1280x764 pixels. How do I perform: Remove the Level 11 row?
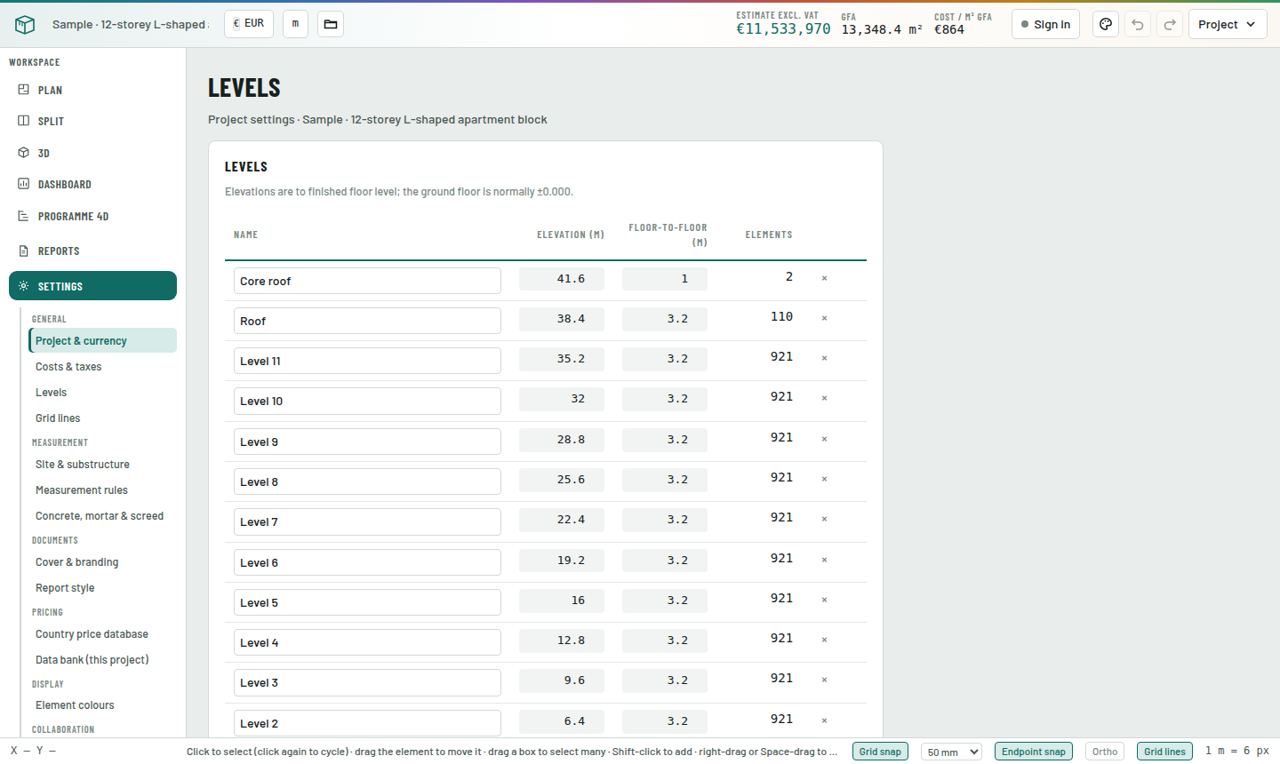[x=824, y=358]
